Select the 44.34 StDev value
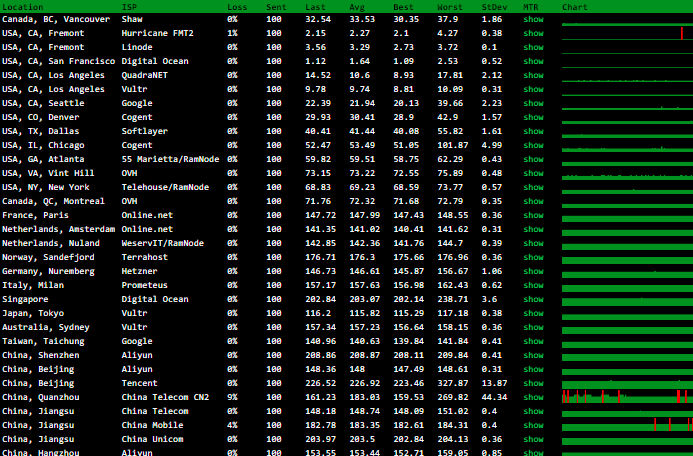693x456 pixels. [x=495, y=397]
